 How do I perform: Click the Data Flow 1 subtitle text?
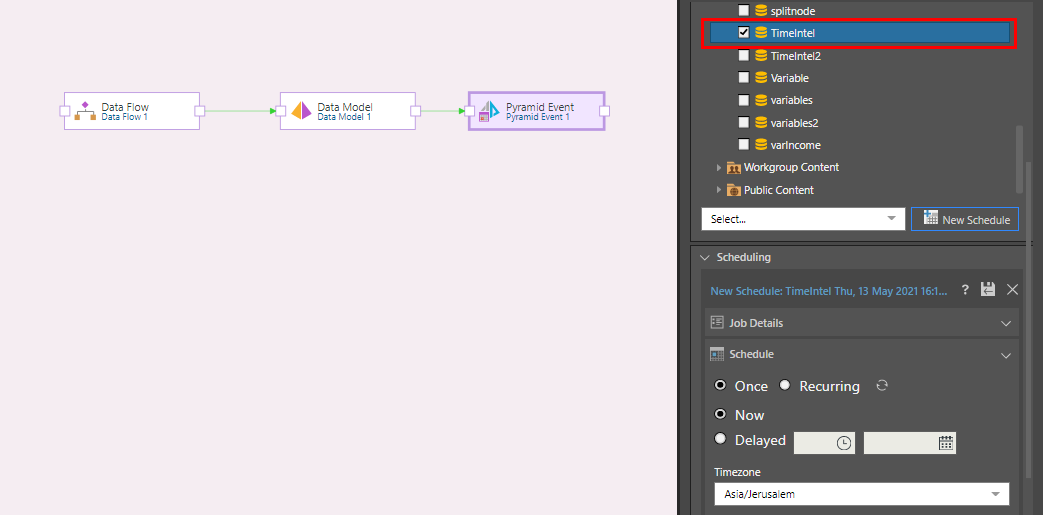124,117
